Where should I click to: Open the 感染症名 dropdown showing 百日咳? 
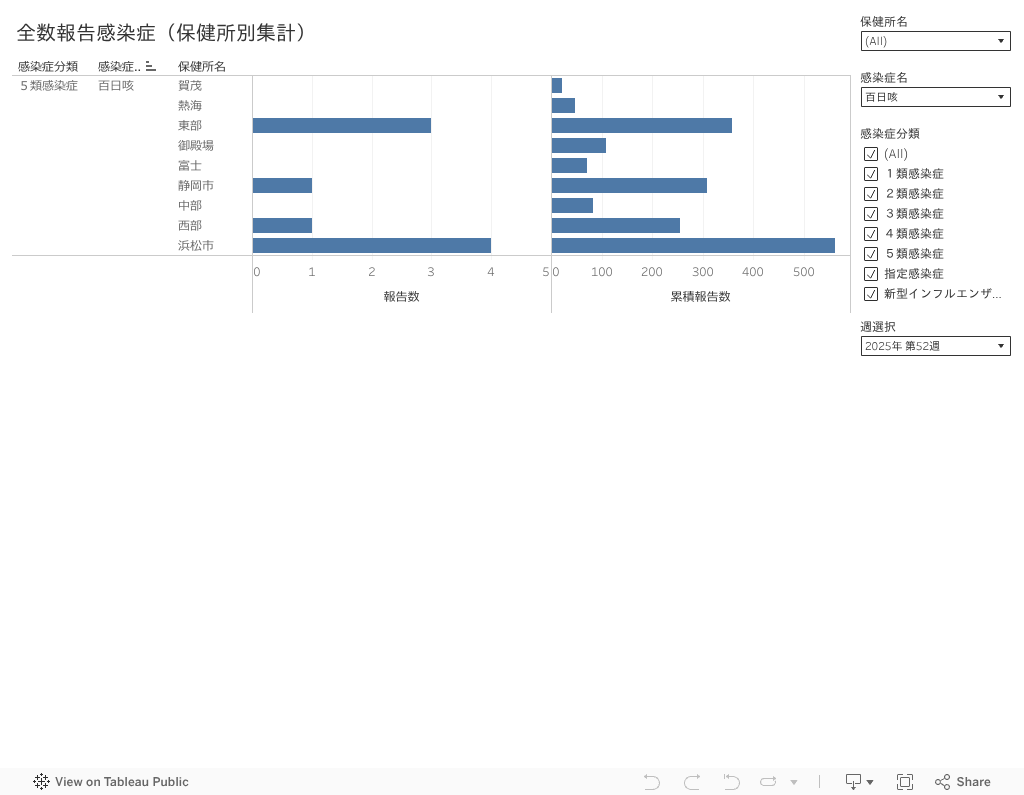[935, 97]
